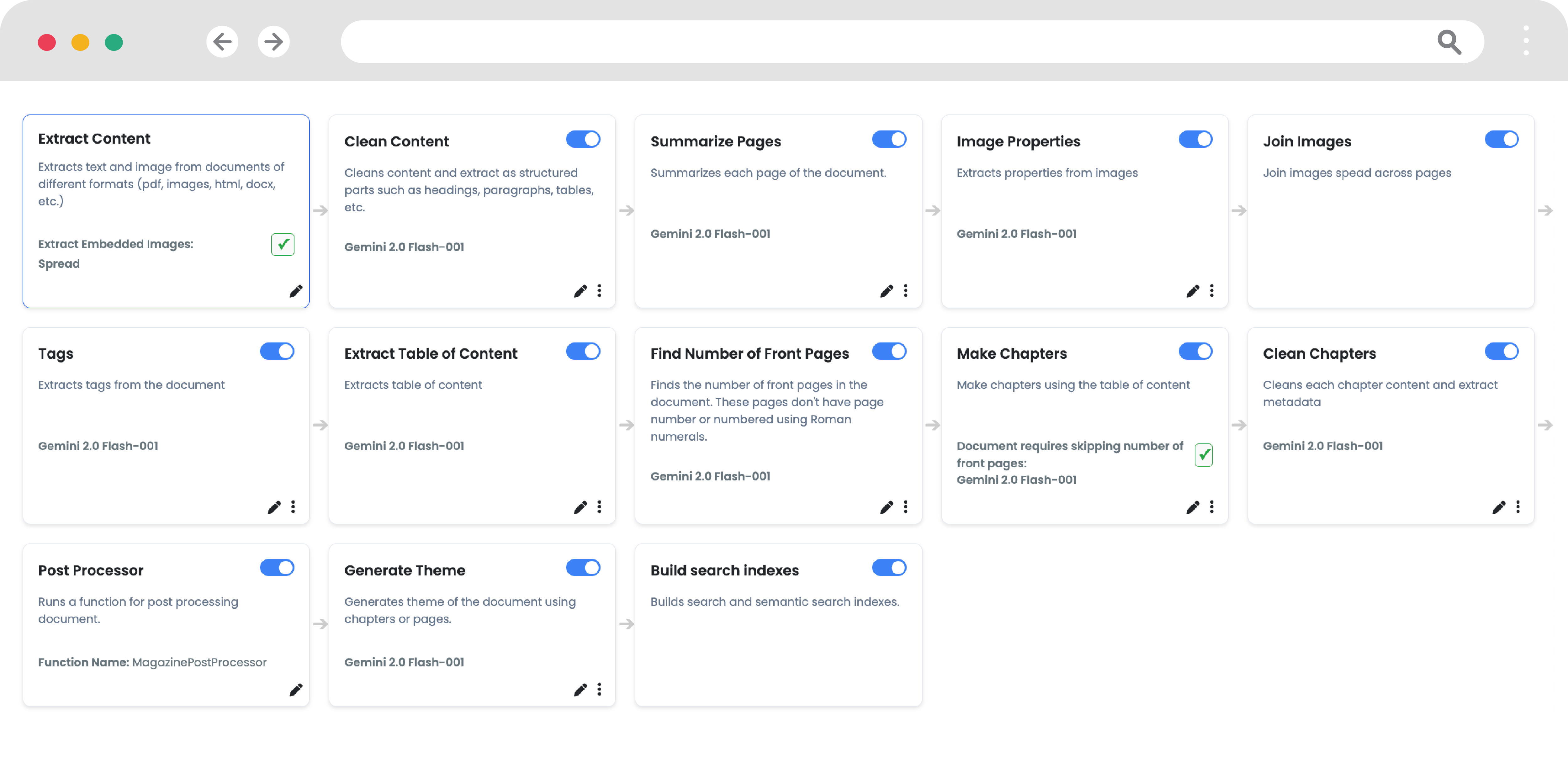1568x784 pixels.
Task: Turn off the Build search indexes toggle
Action: (889, 568)
